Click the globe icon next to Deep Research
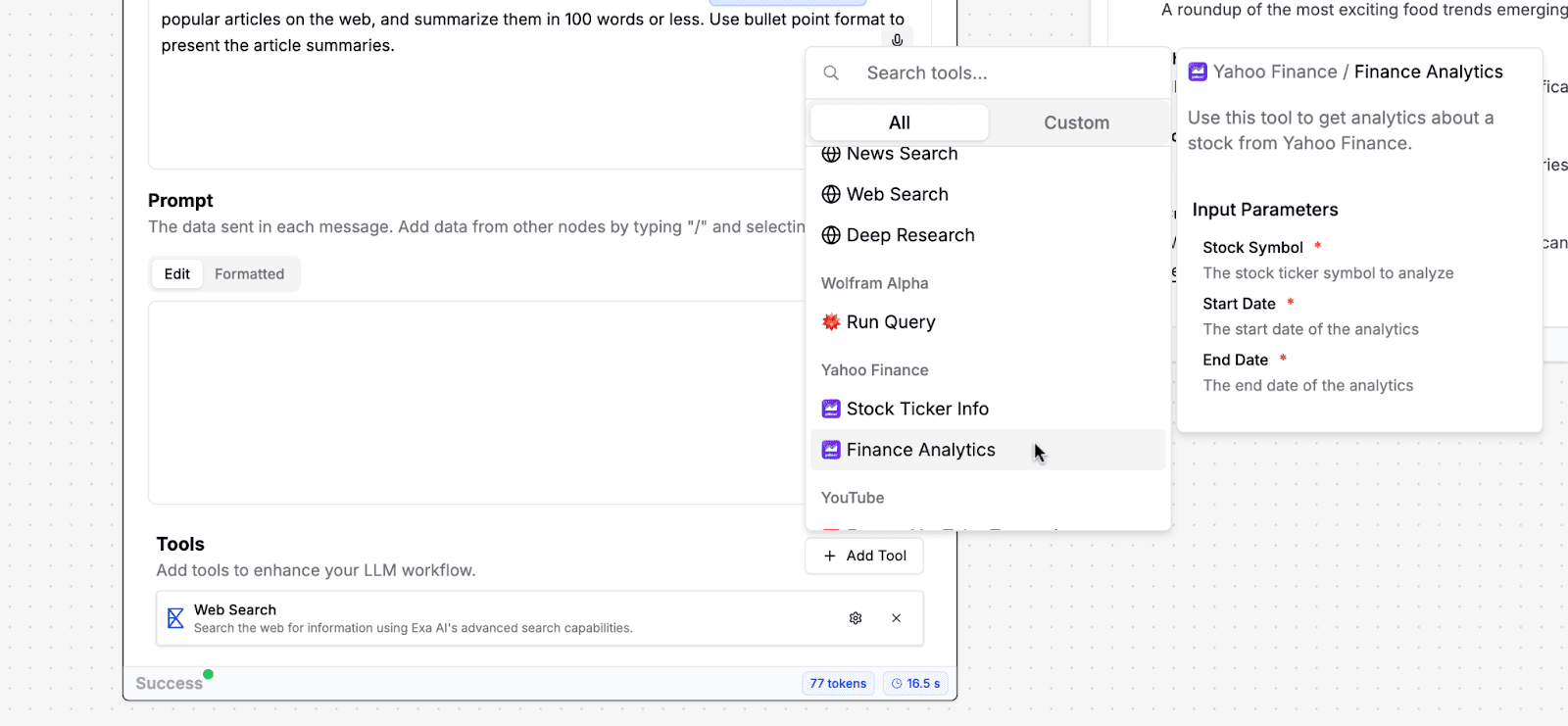This screenshot has height=726, width=1568. pyautogui.click(x=831, y=235)
